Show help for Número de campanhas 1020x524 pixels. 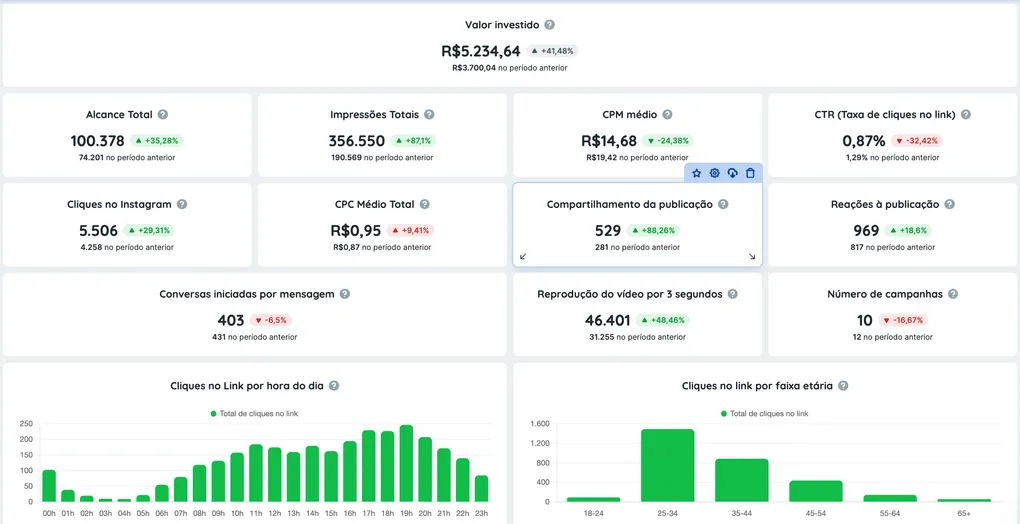tap(953, 294)
